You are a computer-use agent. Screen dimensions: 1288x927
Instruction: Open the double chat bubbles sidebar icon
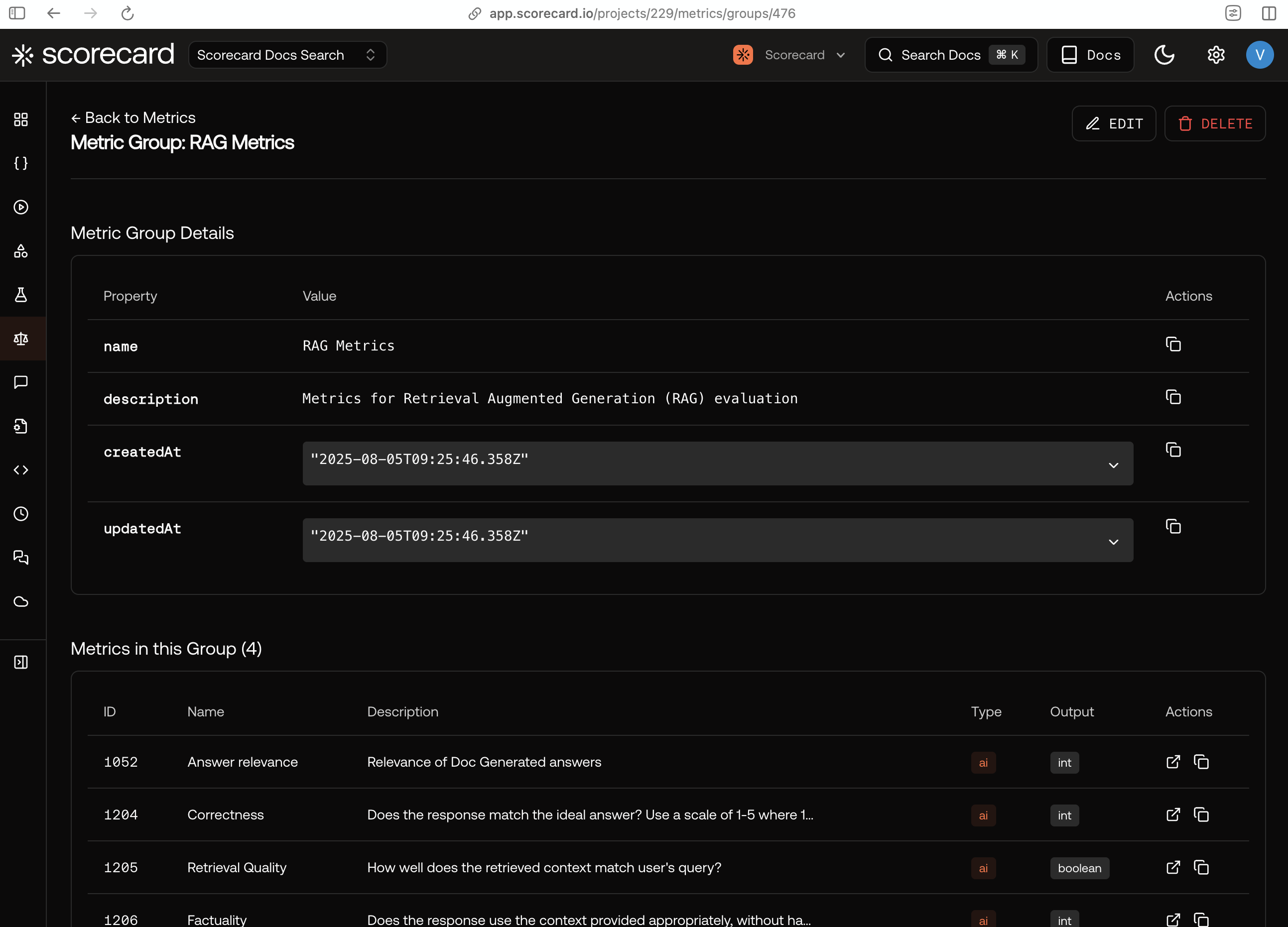pos(21,558)
